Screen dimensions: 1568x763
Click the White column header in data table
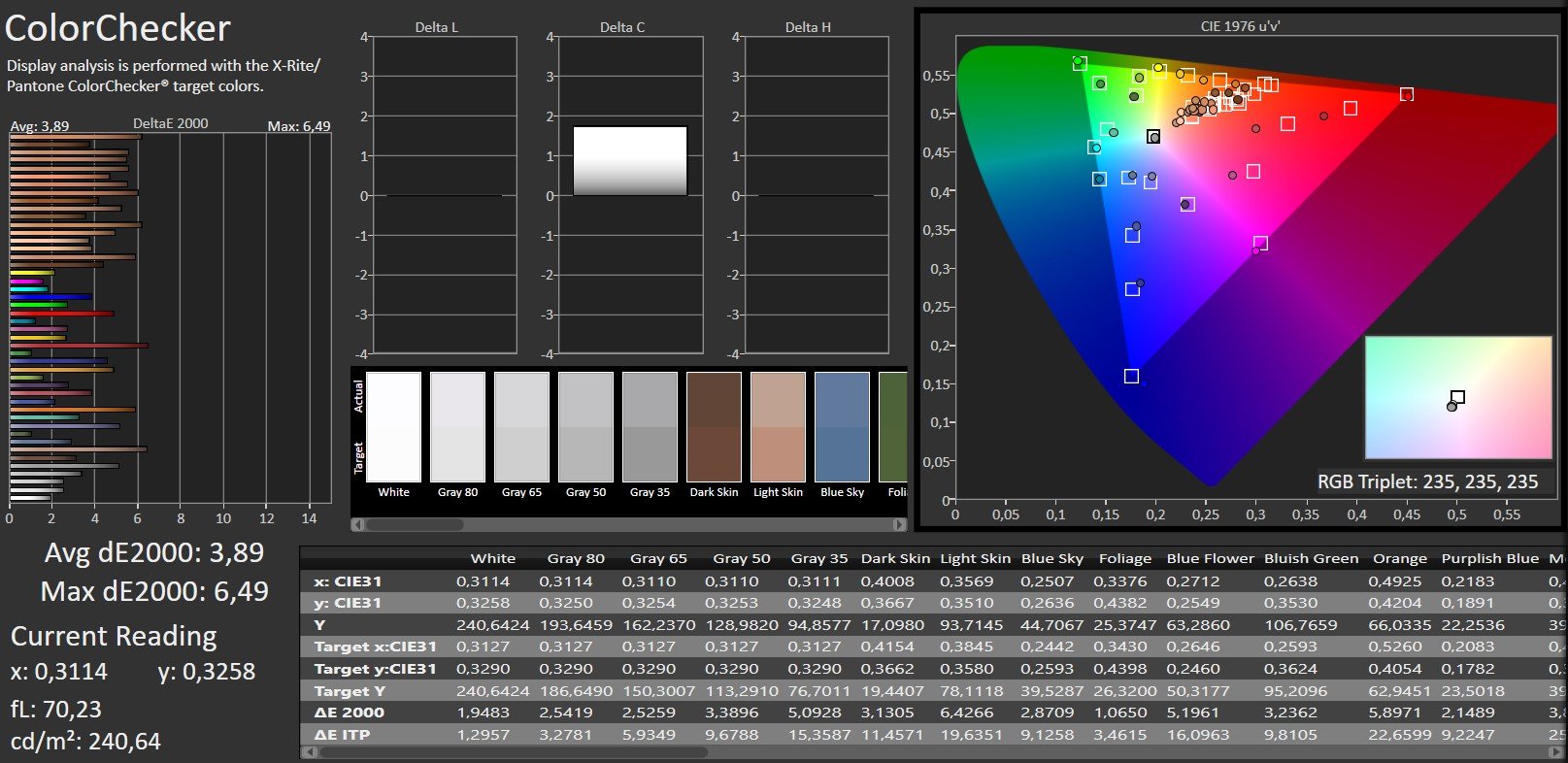pyautogui.click(x=492, y=558)
